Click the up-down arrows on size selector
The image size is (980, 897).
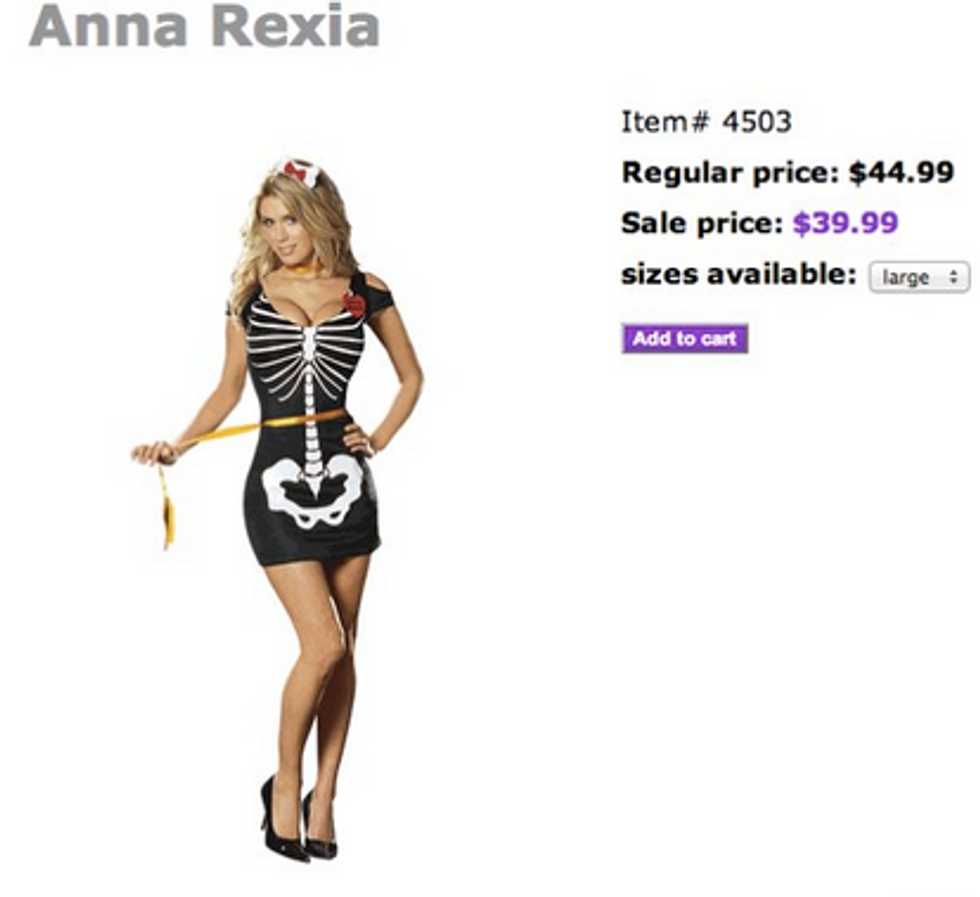tap(953, 277)
